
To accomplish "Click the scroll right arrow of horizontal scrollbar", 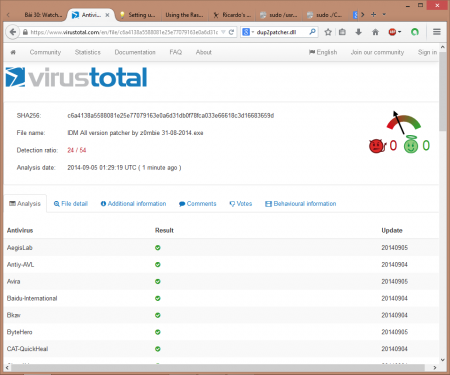I will point(435,367).
